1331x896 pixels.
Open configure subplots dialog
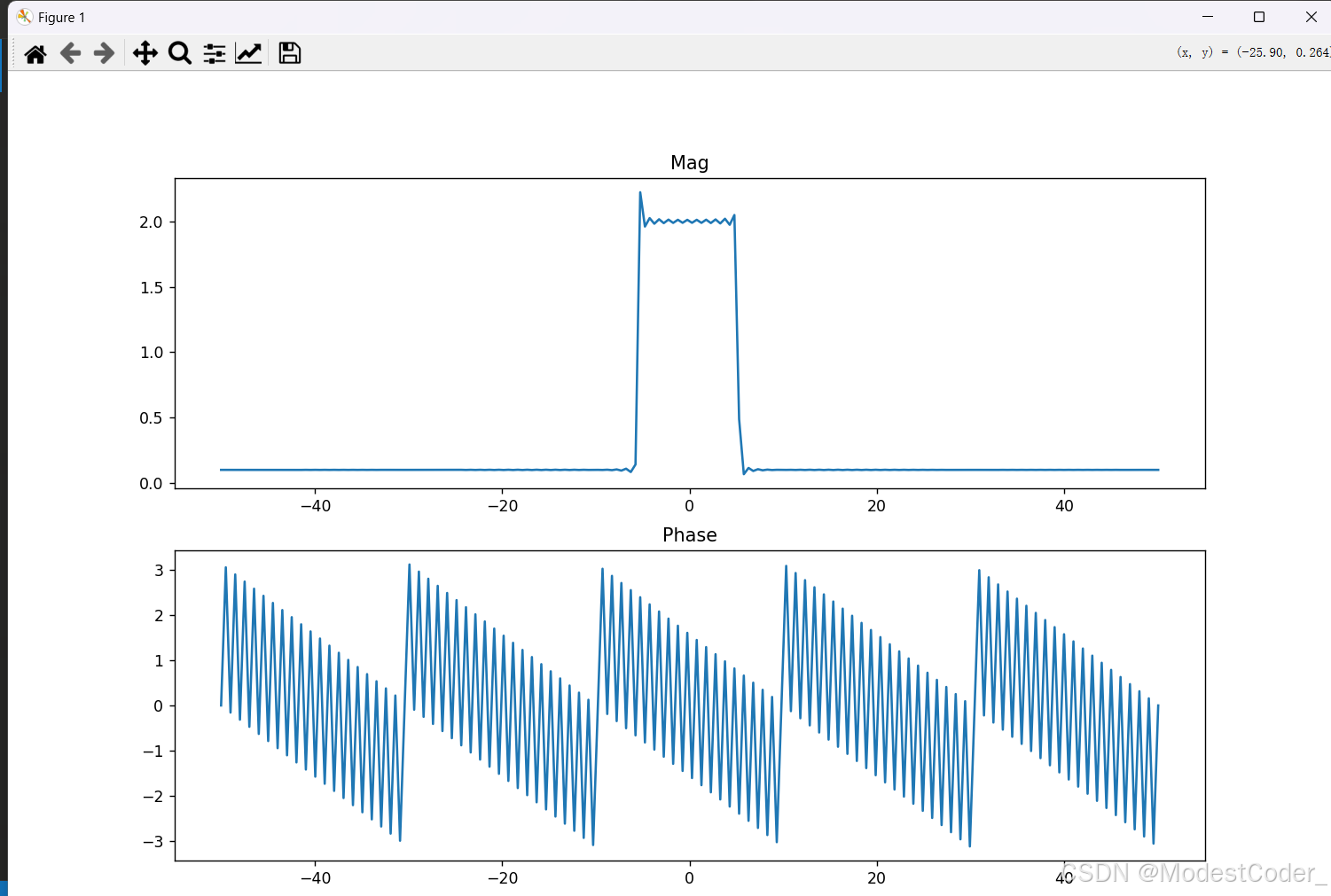pos(215,54)
